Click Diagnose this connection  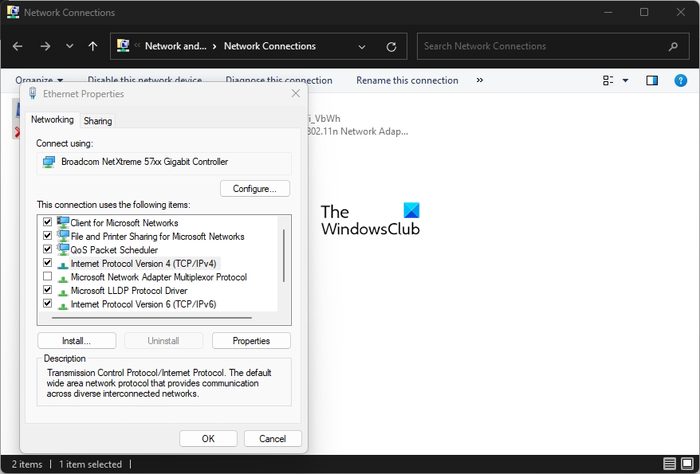point(279,80)
